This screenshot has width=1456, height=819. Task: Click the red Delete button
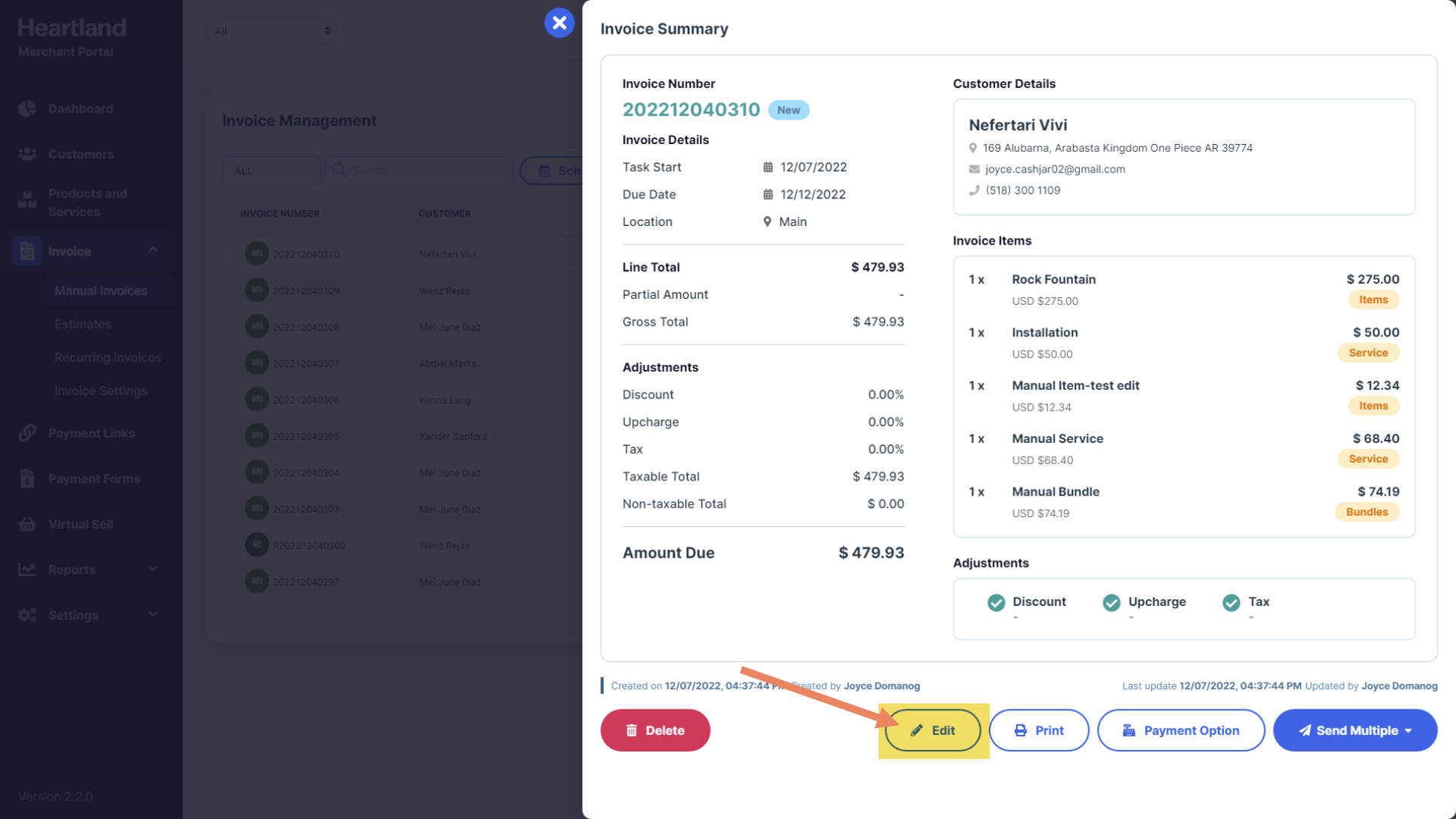coord(655,730)
